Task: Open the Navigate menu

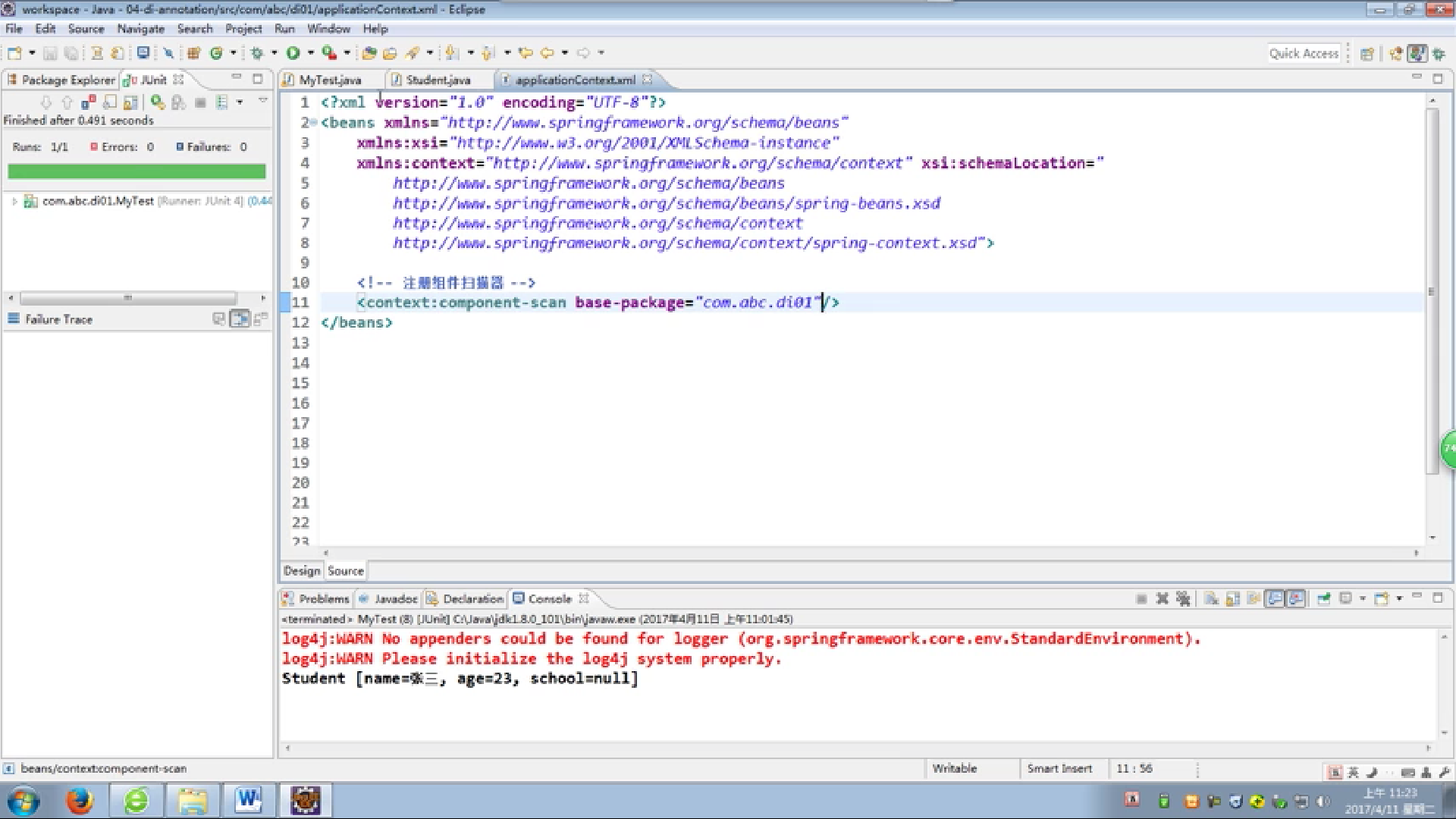Action: pyautogui.click(x=140, y=29)
